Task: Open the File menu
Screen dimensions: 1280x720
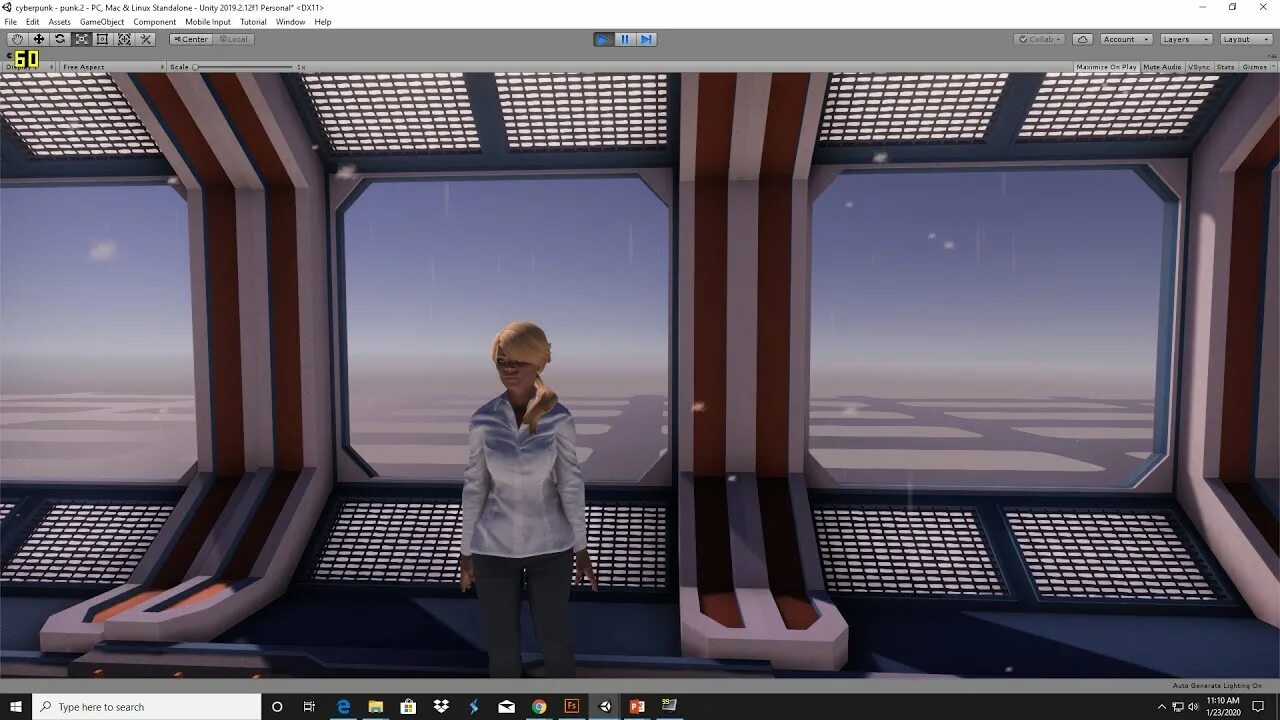Action: coord(11,22)
